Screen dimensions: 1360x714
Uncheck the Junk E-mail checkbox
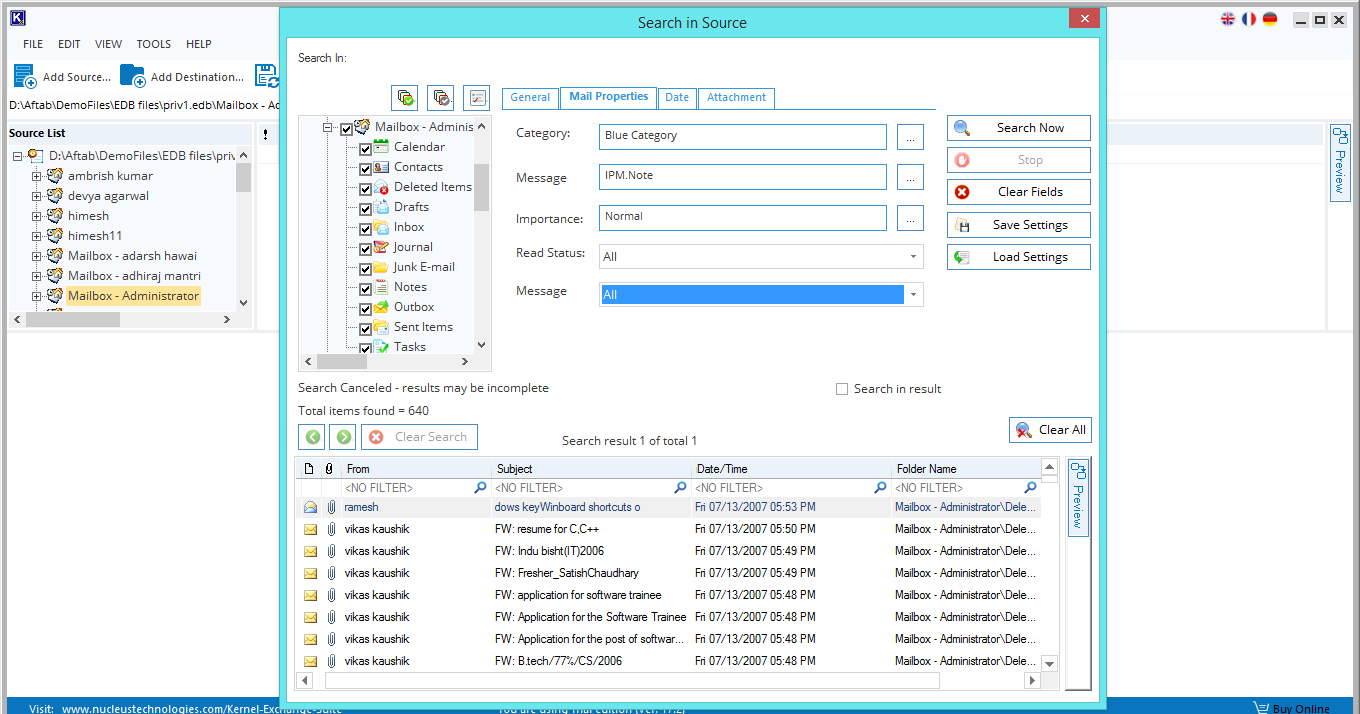[x=365, y=268]
